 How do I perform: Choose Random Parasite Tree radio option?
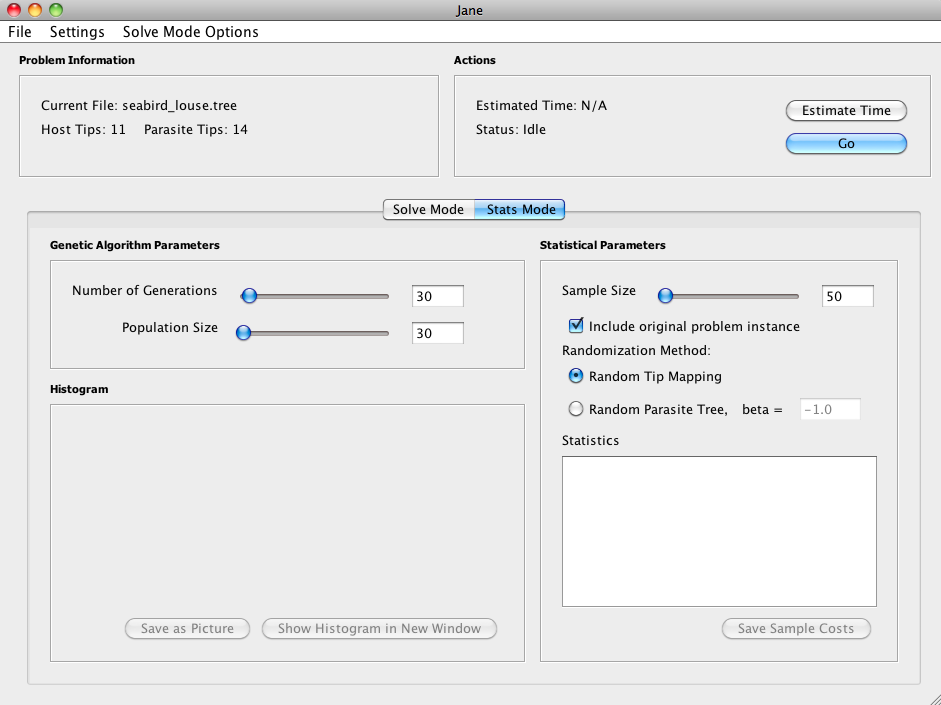click(576, 409)
